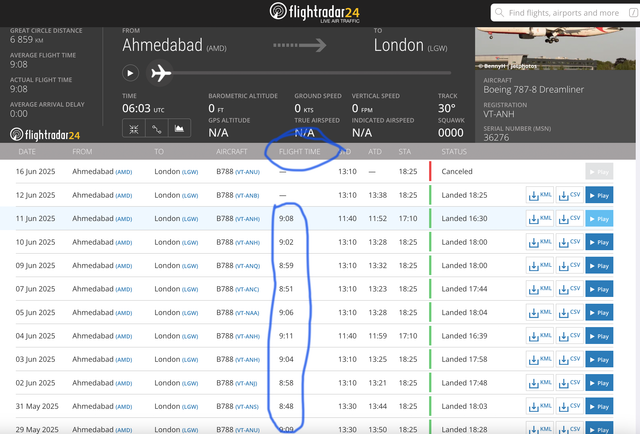Download CSV for 12 Jun 2025 flight
This screenshot has height=434, width=640.
click(x=569, y=195)
